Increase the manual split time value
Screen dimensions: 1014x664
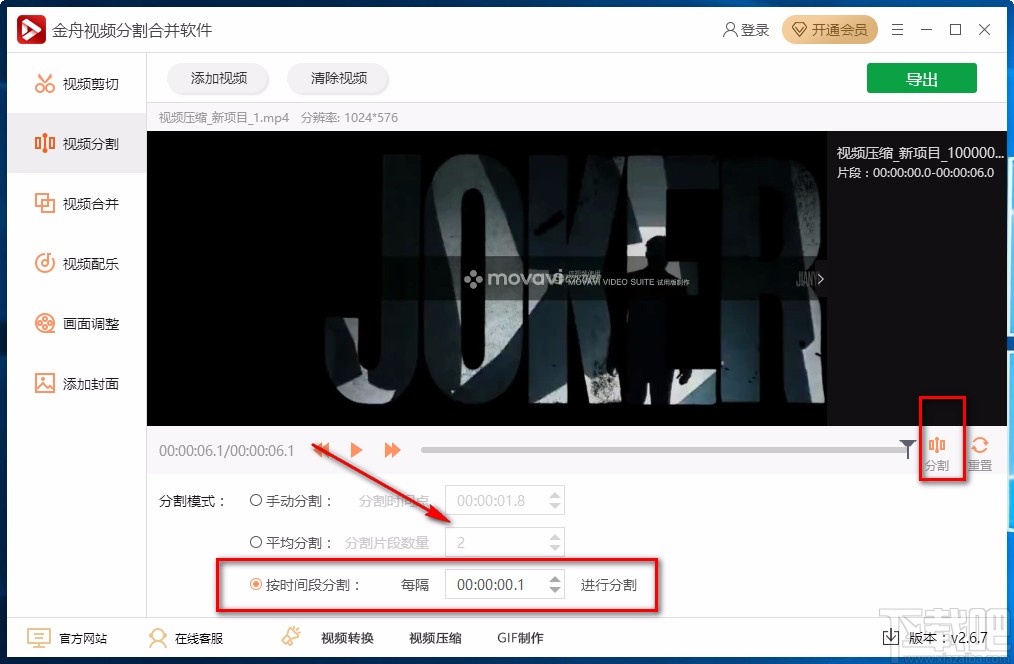[x=555, y=494]
